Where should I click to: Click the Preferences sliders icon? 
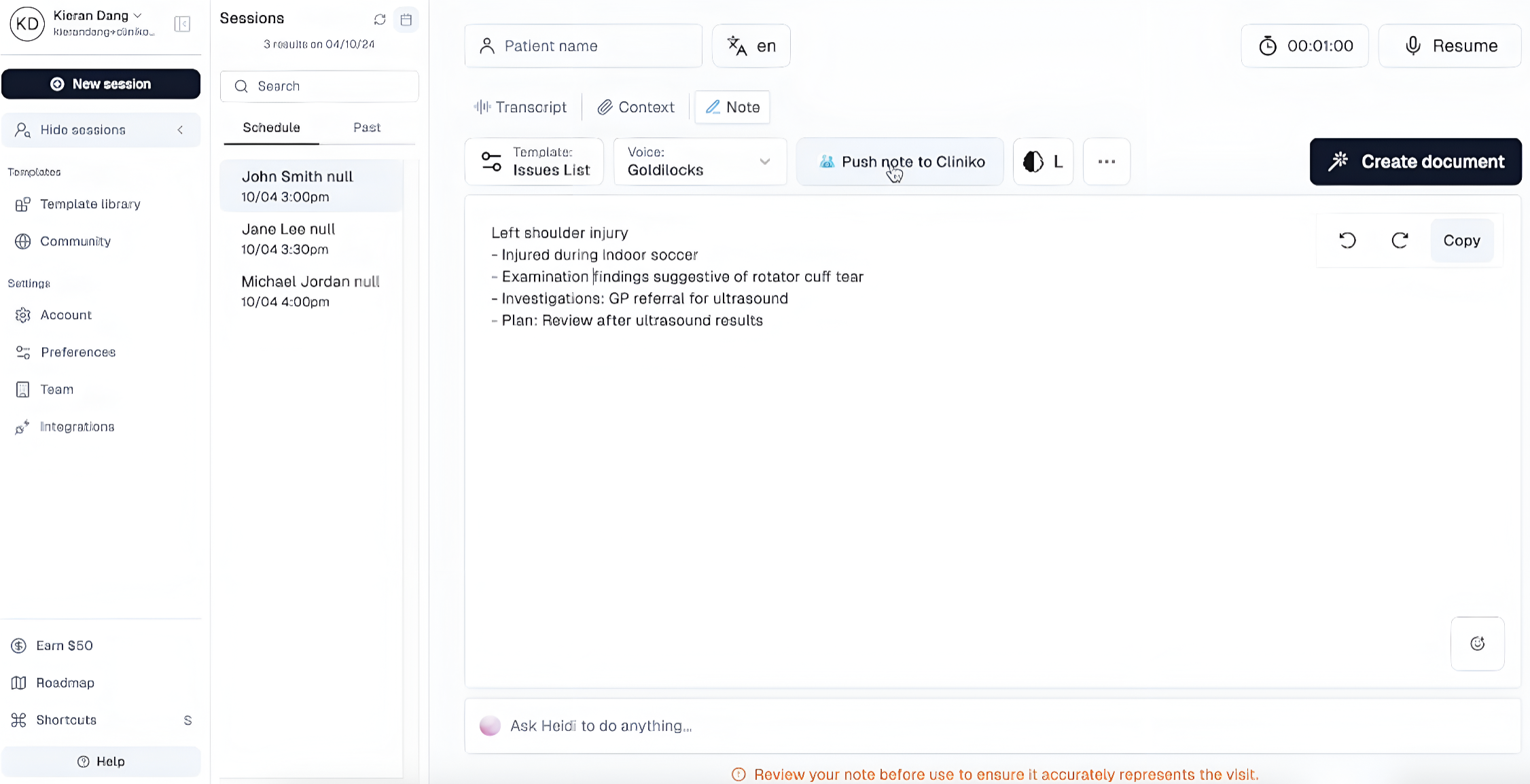[x=22, y=352]
